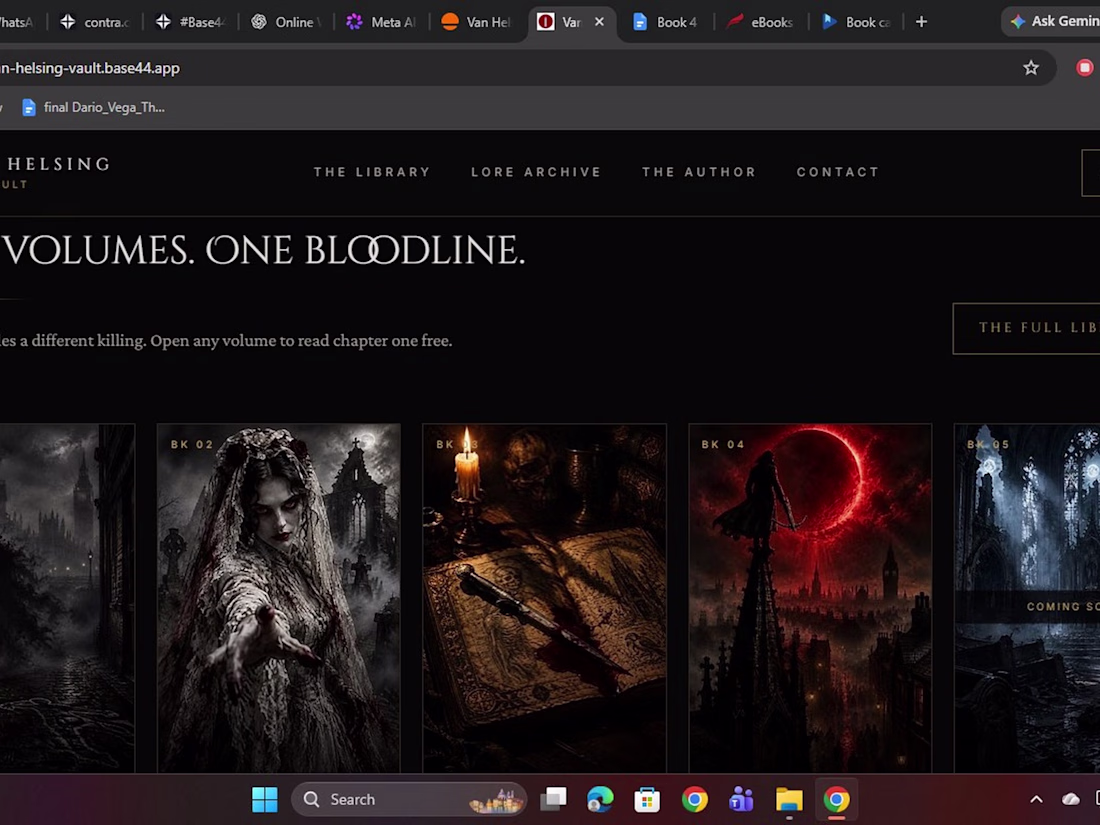
Task: Bookmark this page with the star icon
Action: 1031,68
